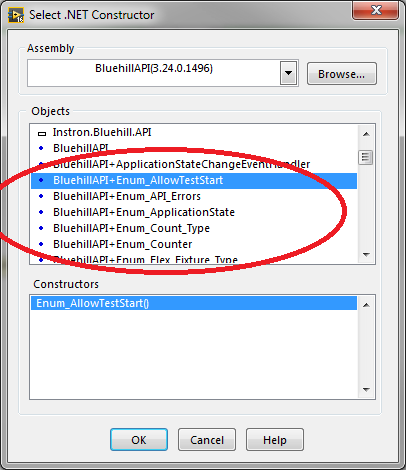Select BluehillAPI+Enum_AllowTestStart in Objects list
This screenshot has width=406, height=470.
point(194,180)
